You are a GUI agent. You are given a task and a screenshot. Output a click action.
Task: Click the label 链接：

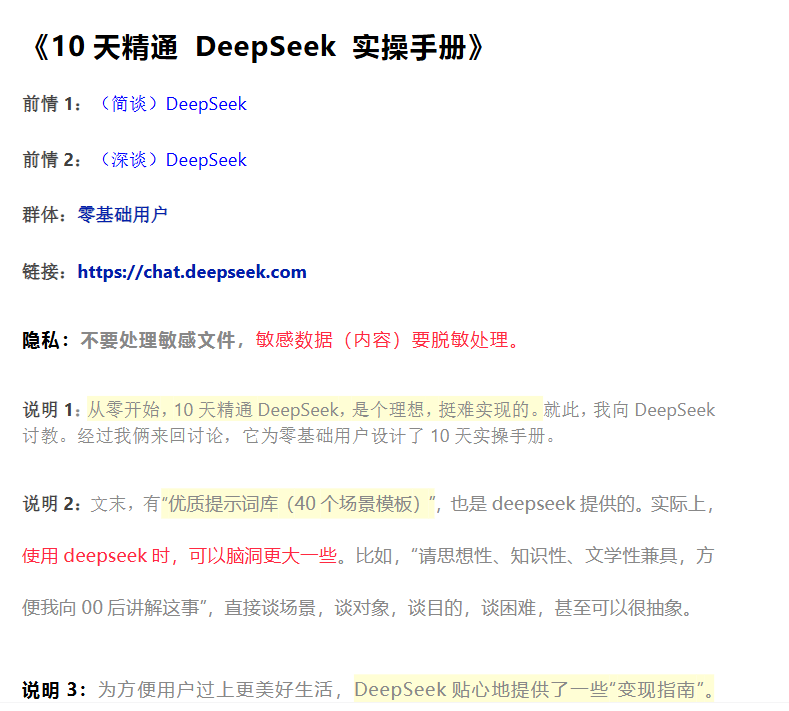coord(45,272)
